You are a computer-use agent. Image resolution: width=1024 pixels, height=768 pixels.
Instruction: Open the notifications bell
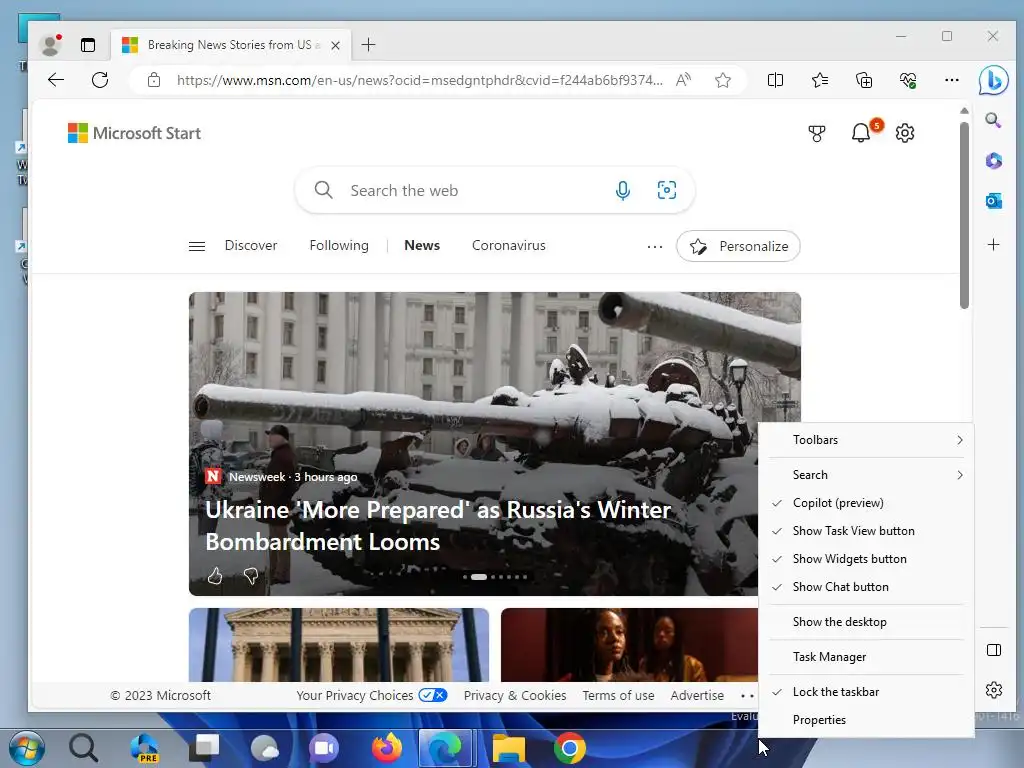tap(861, 133)
